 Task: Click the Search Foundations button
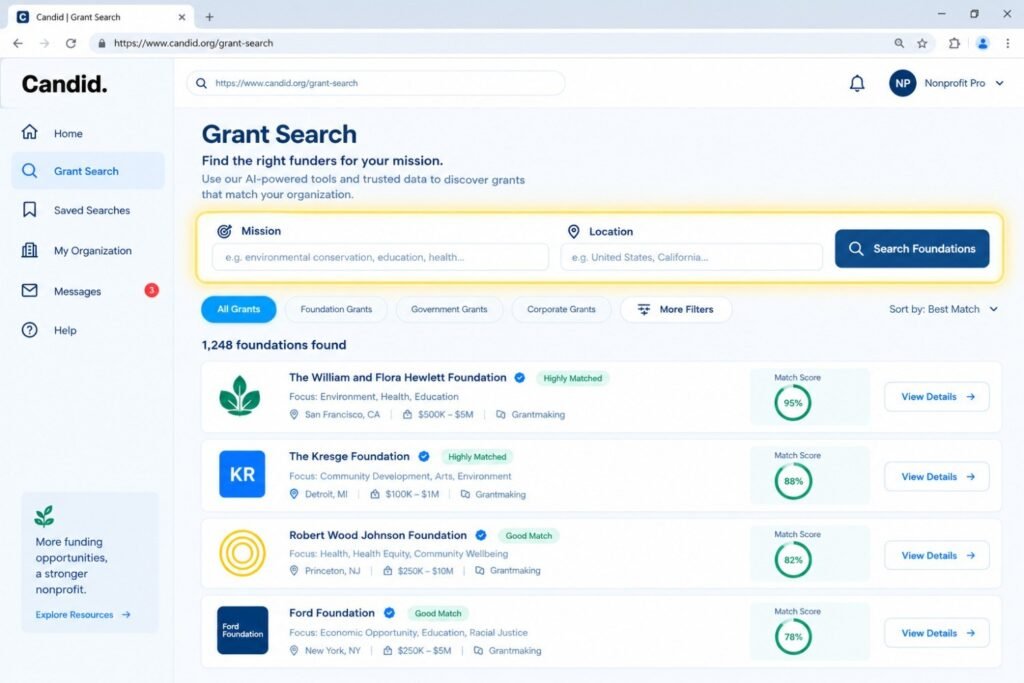(912, 249)
